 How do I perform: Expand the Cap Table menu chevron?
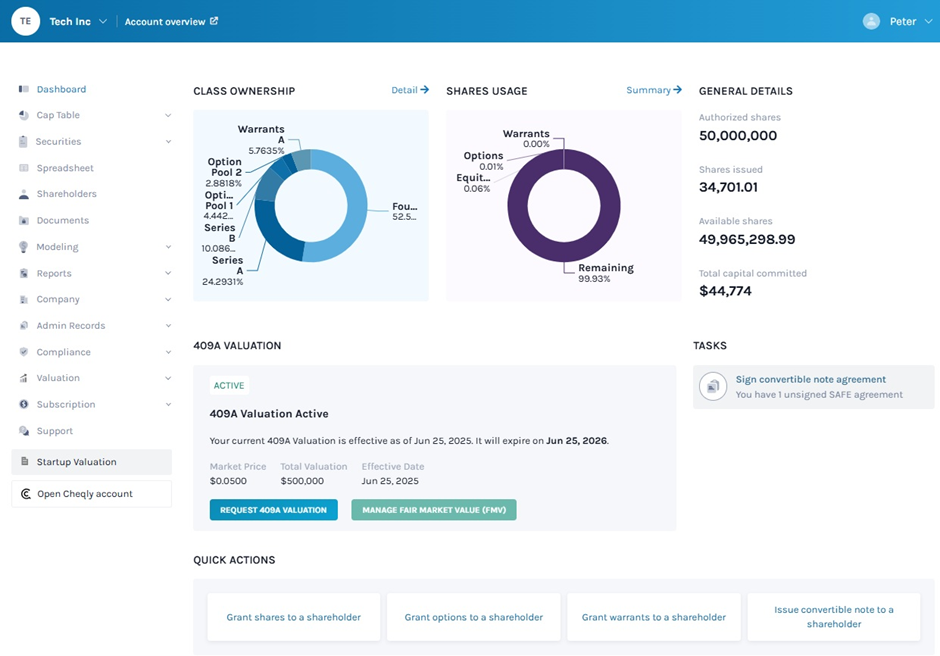(x=168, y=116)
